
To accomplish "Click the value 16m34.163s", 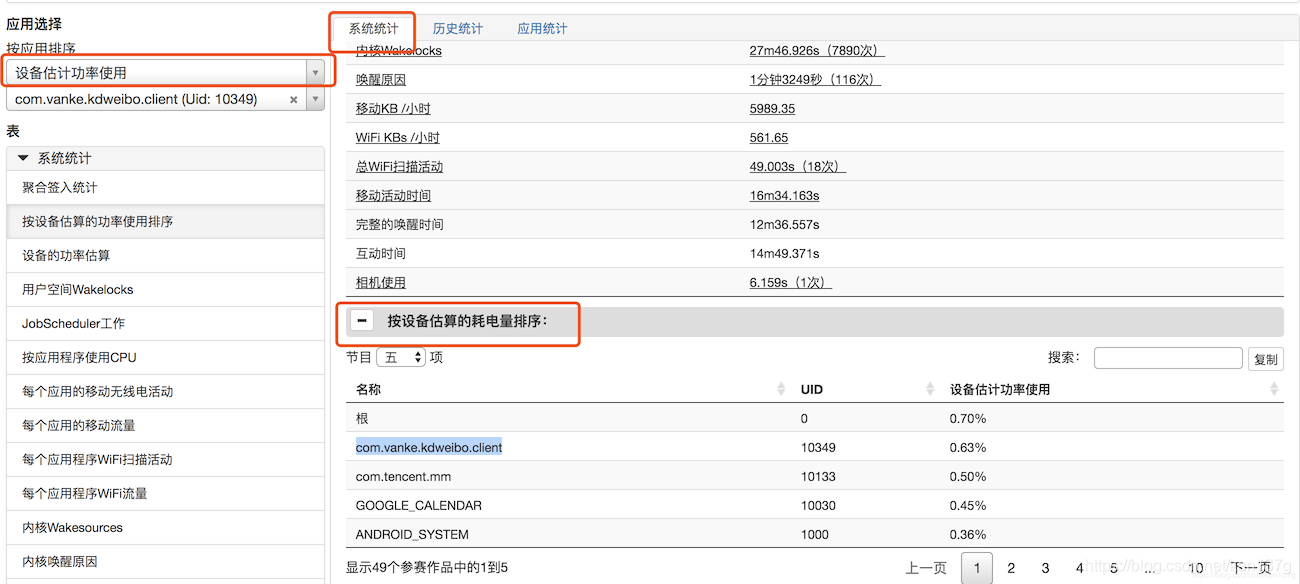I will (785, 196).
